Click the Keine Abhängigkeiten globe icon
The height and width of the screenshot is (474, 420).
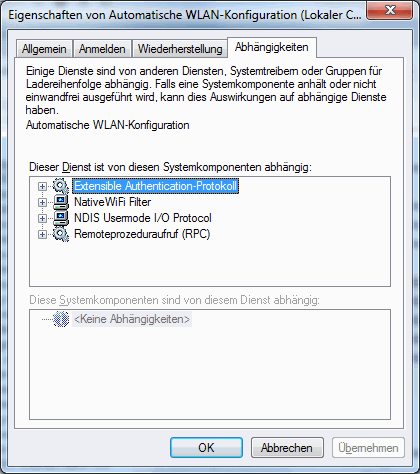point(61,319)
